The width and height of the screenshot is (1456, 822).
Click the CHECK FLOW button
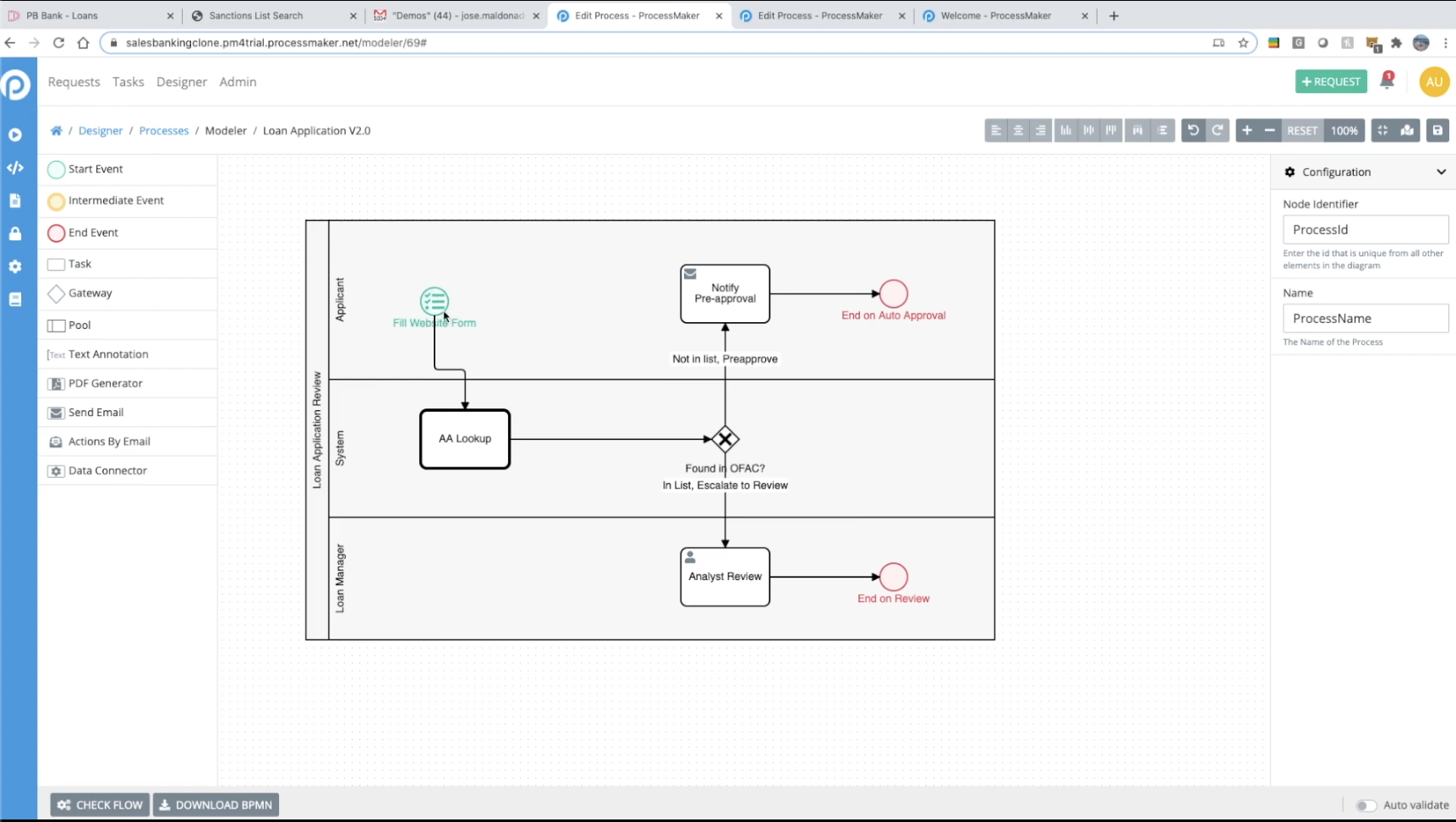(99, 804)
